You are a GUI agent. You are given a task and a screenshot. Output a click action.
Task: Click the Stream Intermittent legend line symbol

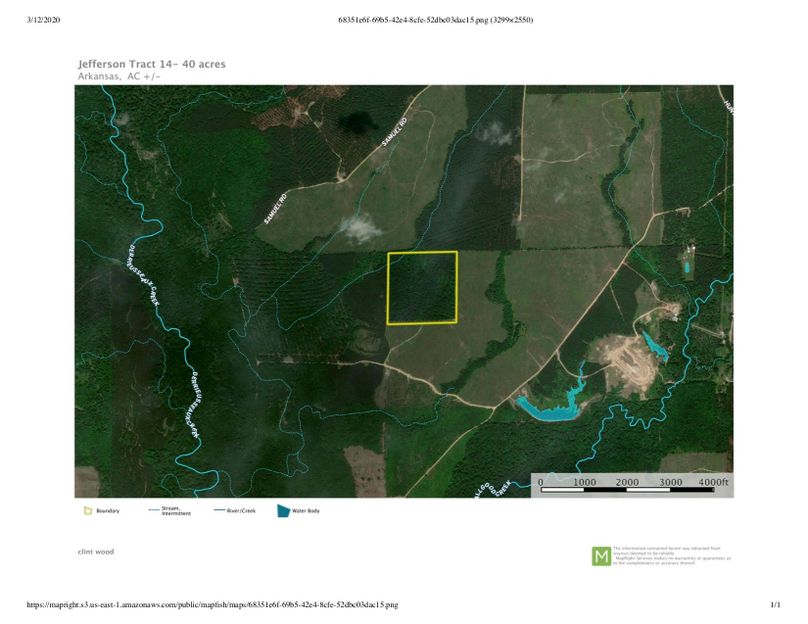[153, 511]
